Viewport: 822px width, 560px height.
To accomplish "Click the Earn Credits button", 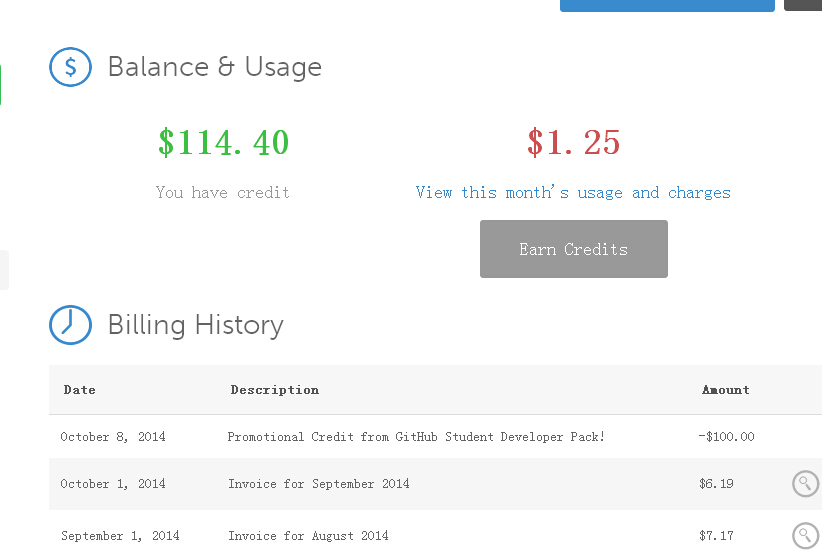I will tap(574, 249).
